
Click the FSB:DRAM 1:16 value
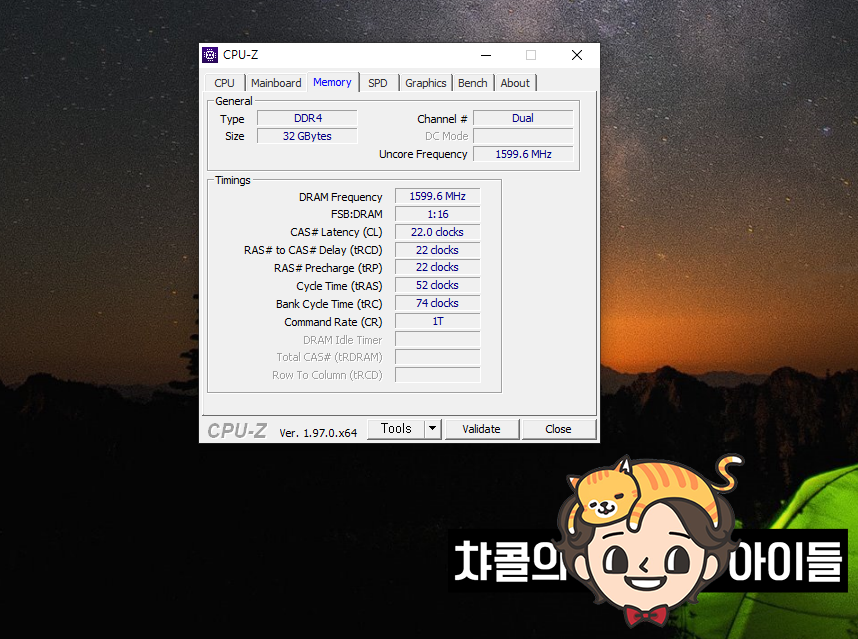(438, 214)
